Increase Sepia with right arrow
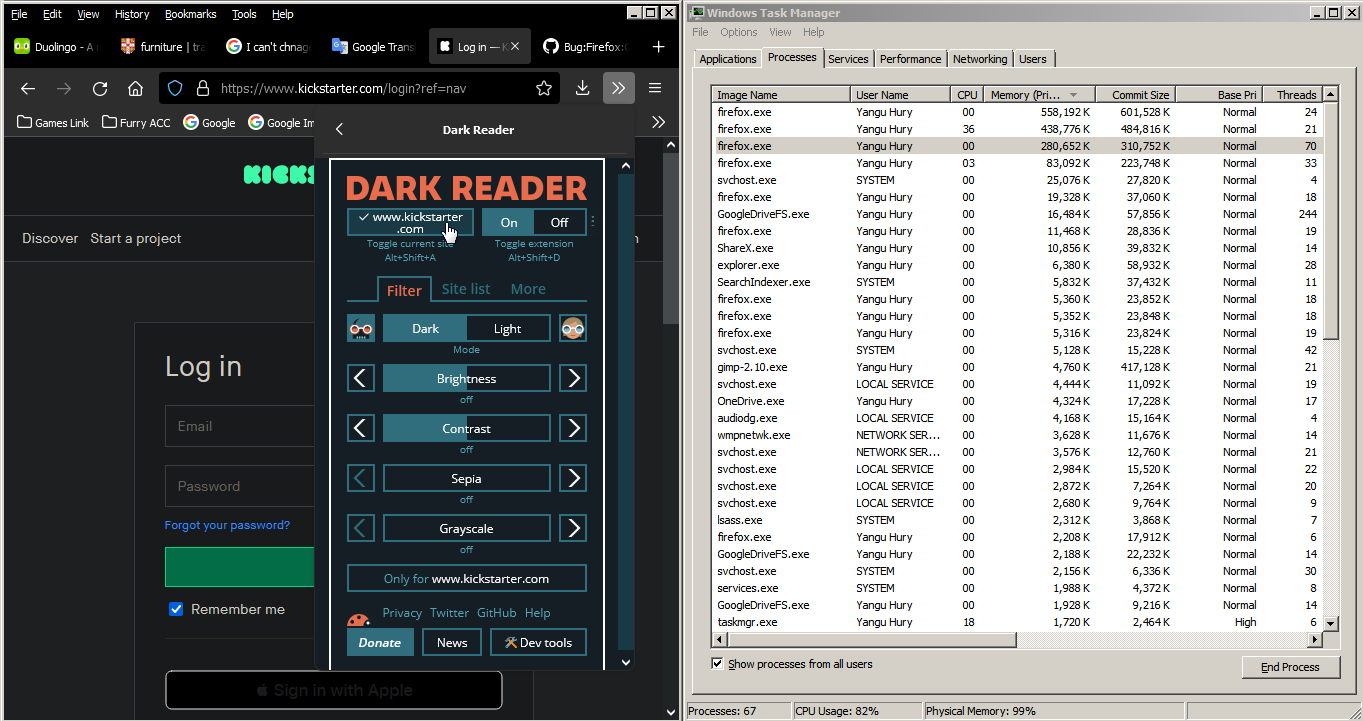 (x=573, y=478)
